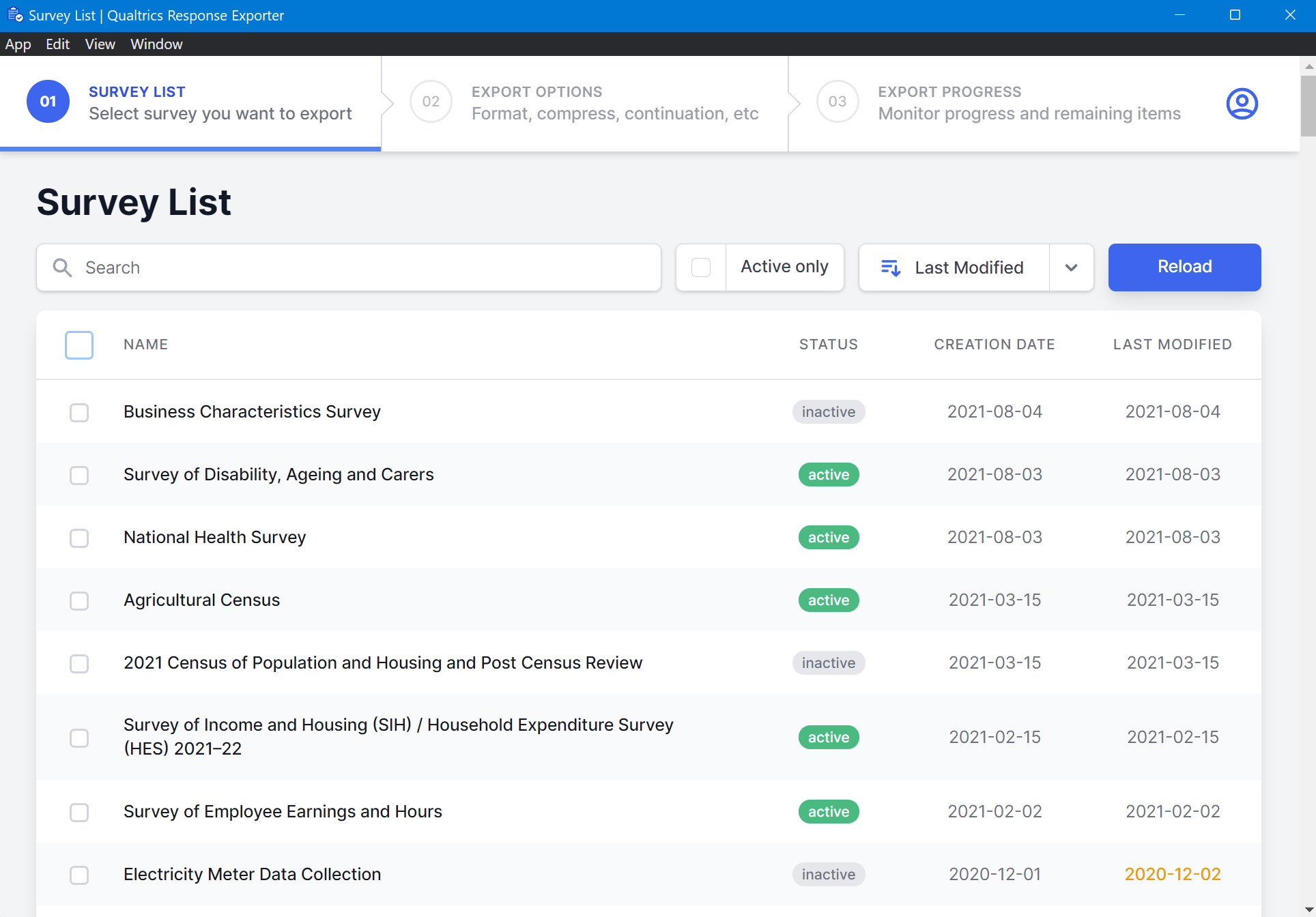
Task: Click the sort order icon beside Last Modified
Action: 891,267
